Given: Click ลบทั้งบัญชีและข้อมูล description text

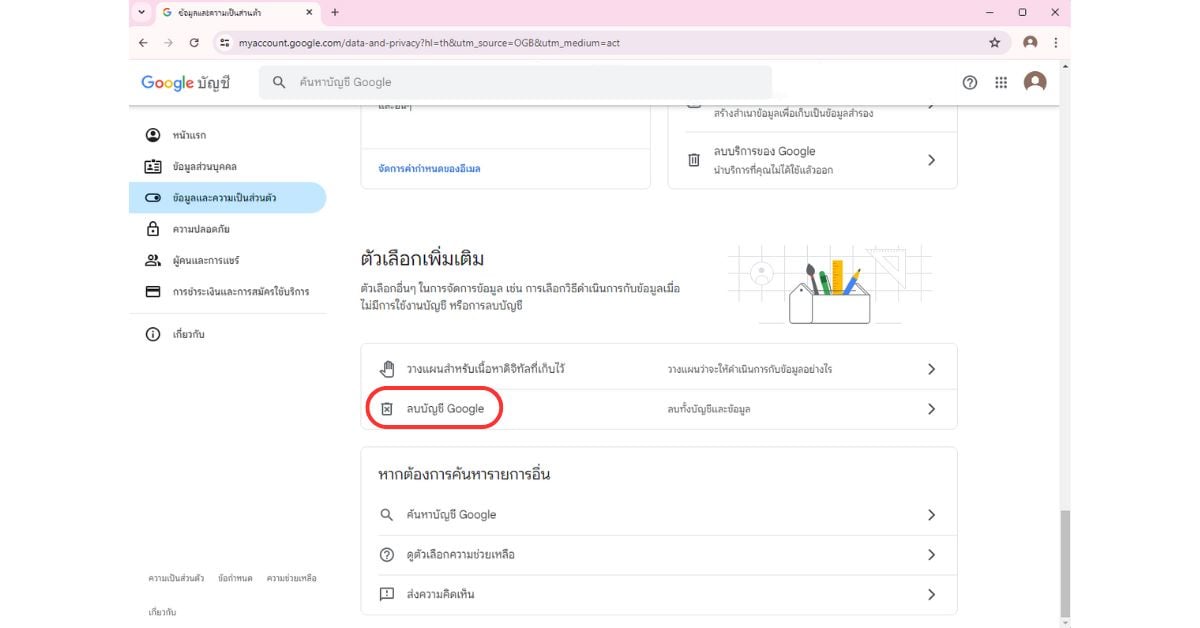Looking at the screenshot, I should pyautogui.click(x=709, y=409).
